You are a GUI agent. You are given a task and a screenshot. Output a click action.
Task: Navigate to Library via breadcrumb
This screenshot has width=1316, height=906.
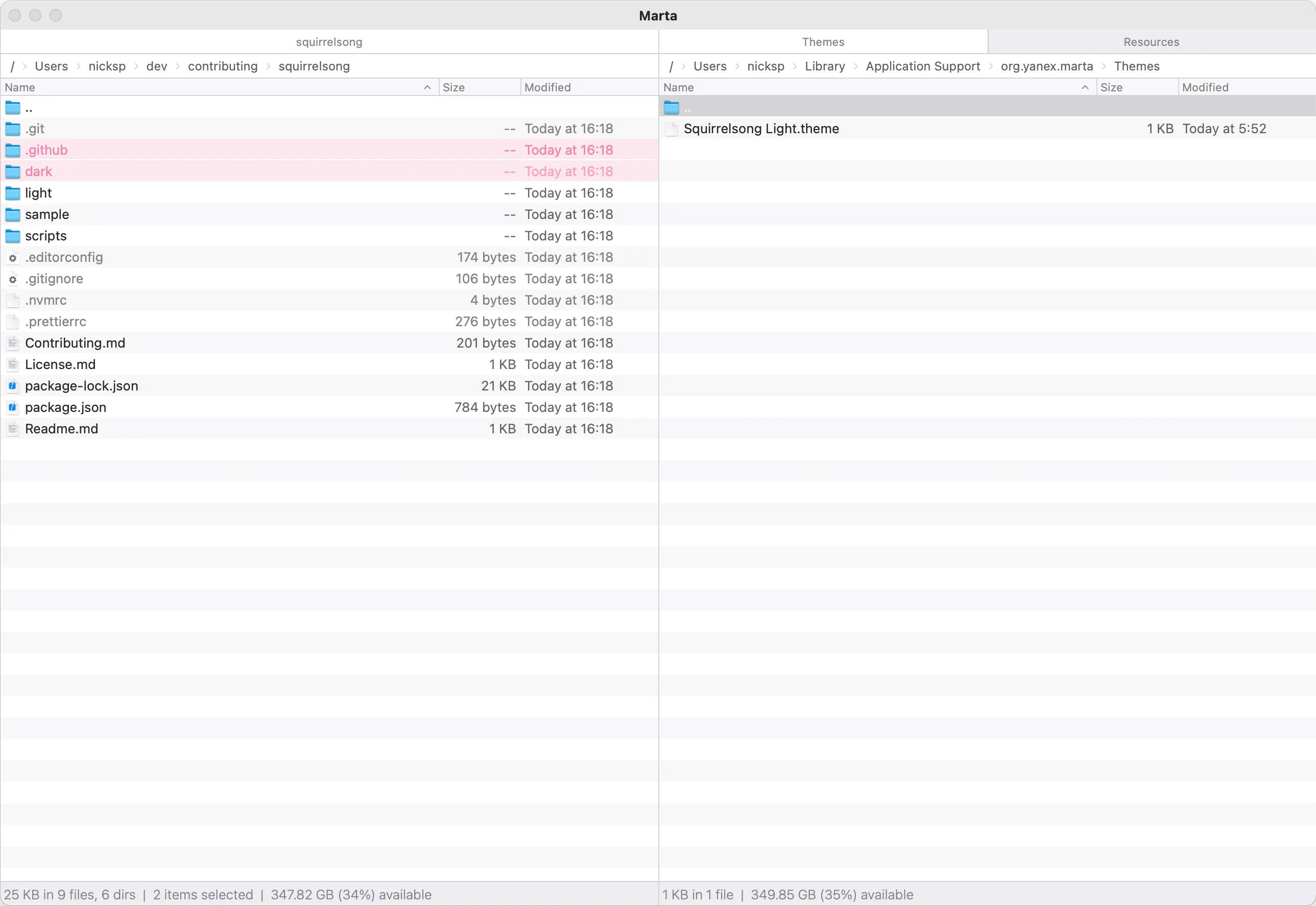click(x=825, y=66)
